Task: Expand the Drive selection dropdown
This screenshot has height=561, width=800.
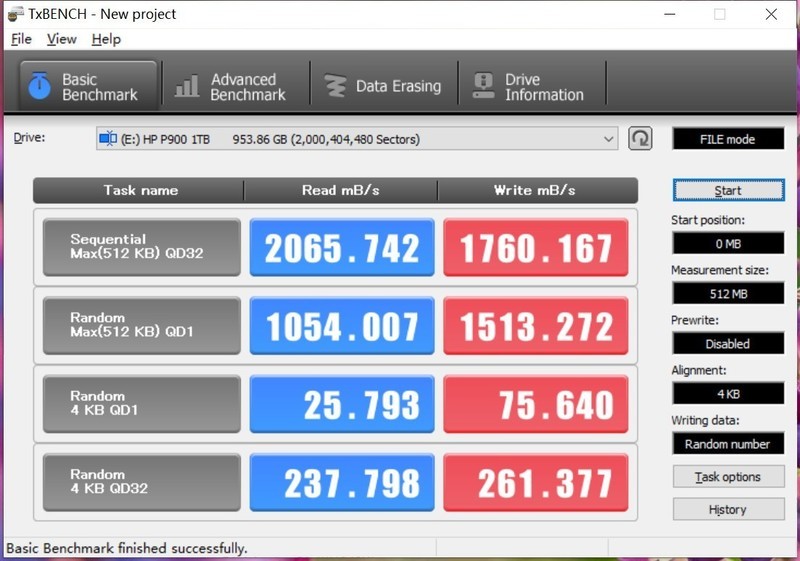Action: tap(609, 139)
